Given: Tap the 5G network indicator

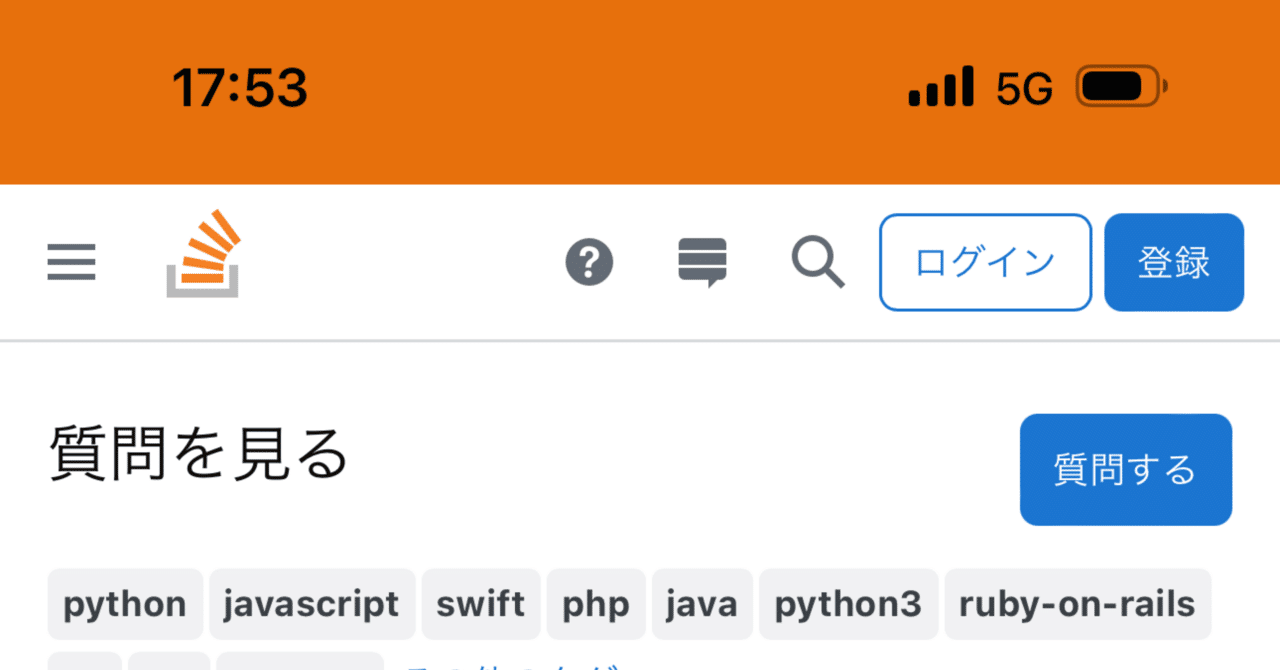Looking at the screenshot, I should click(1022, 89).
